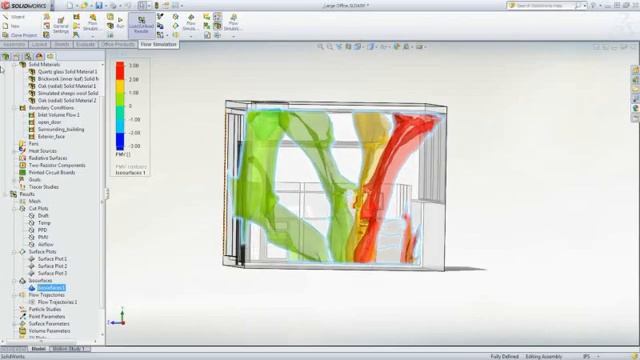Click the Zoom to Fit icon in view toolbar
Viewport: 640px width, 360px height.
coord(320,47)
